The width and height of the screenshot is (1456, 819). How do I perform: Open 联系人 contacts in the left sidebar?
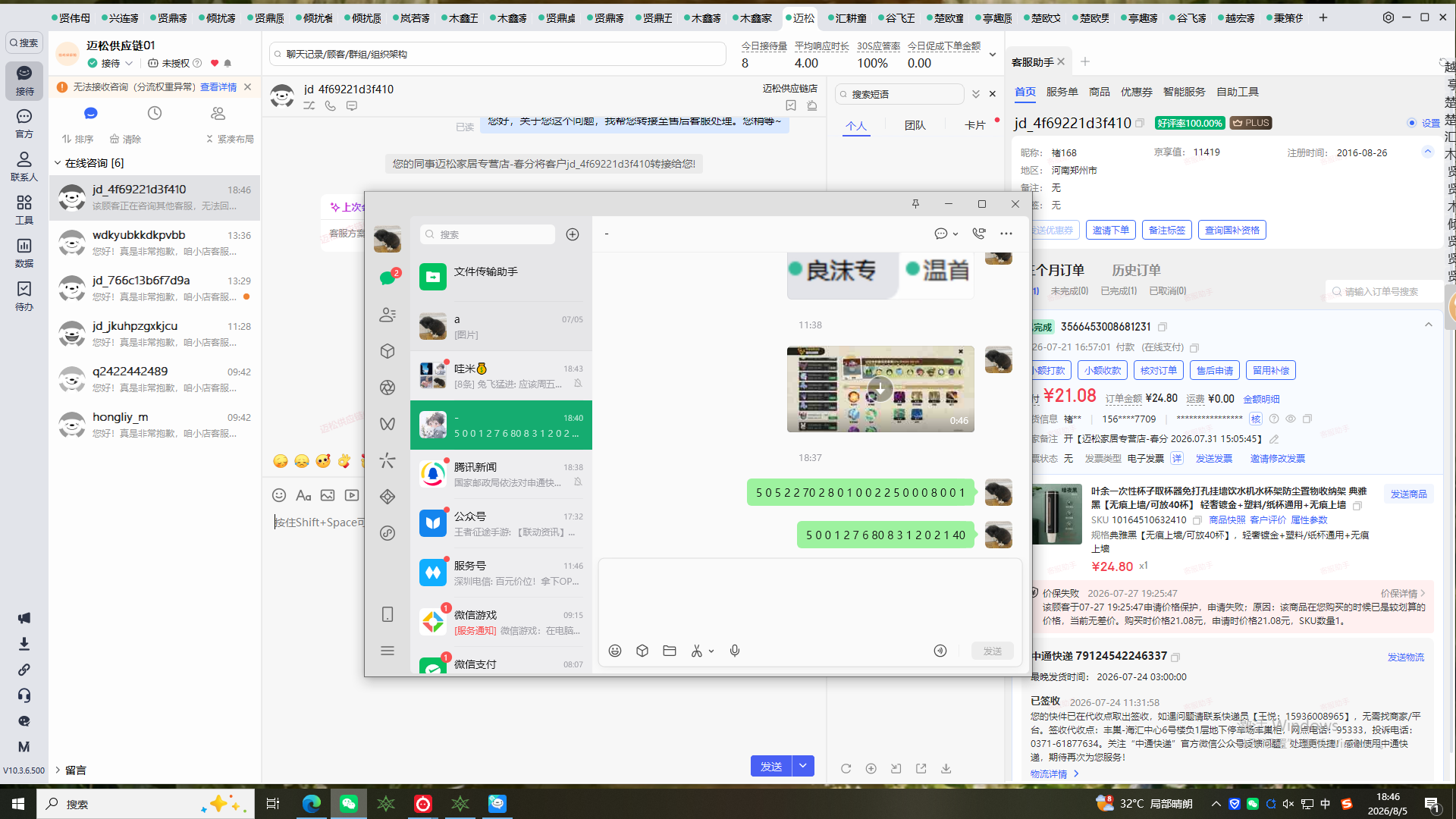24,166
